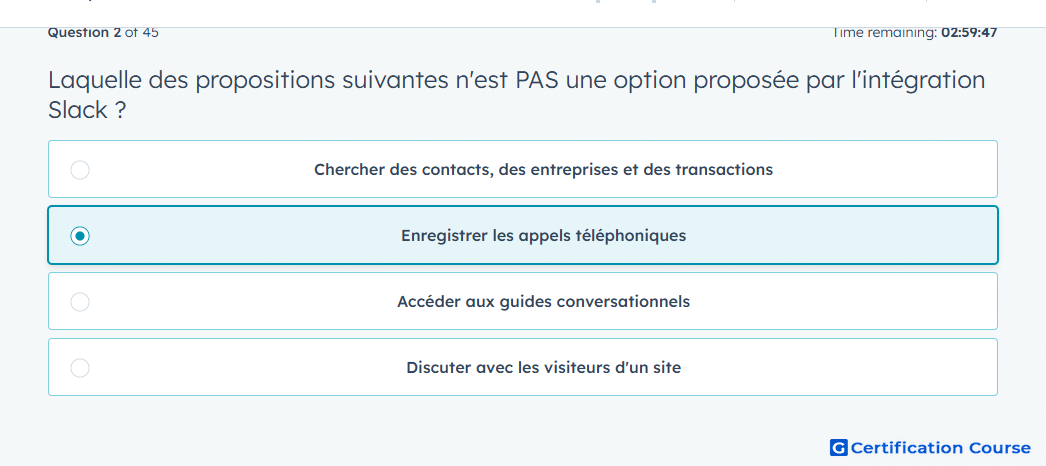
Task: Select the radio button for "Chercher des contacts"
Action: [x=80, y=170]
